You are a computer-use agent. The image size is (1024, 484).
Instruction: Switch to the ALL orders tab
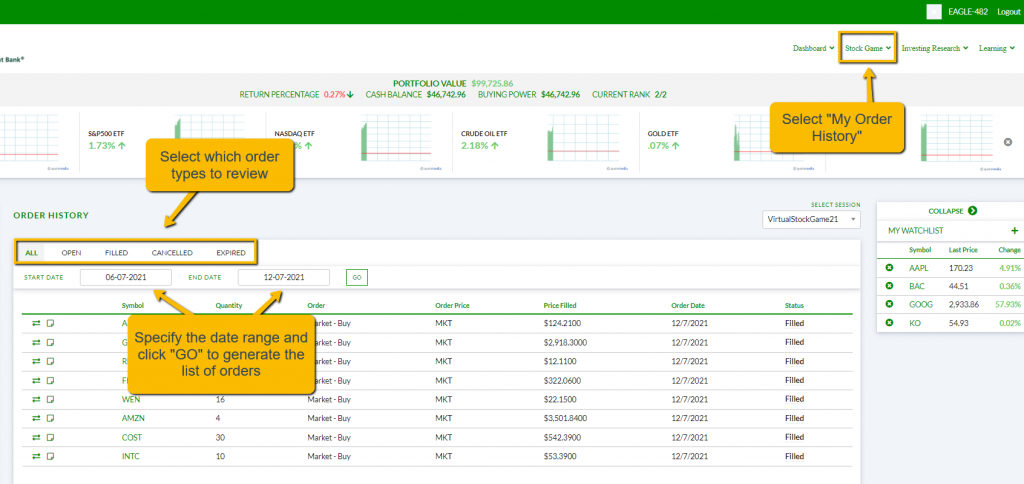click(x=31, y=253)
